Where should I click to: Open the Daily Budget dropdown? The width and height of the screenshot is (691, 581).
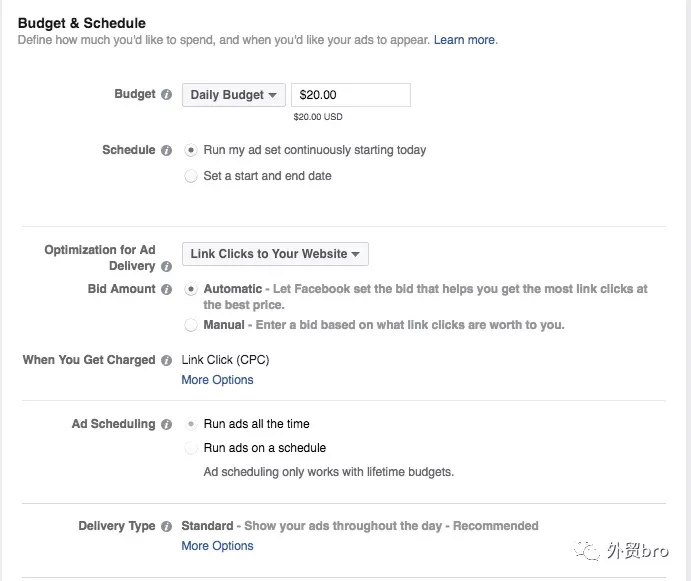[x=234, y=95]
